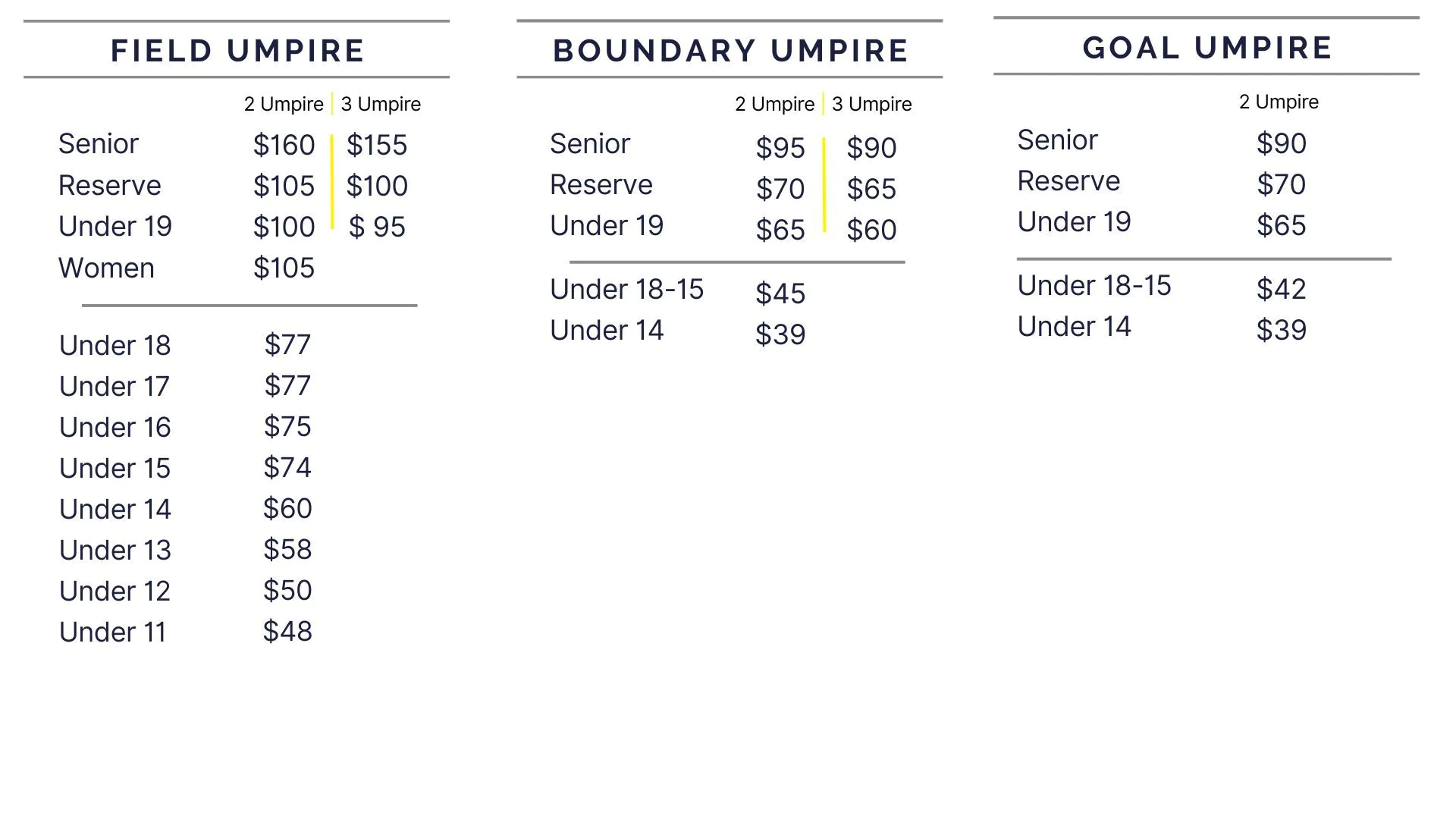This screenshot has width=1456, height=819.
Task: Click the Under 18-15 label under Boundary Umpire
Action: click(626, 289)
